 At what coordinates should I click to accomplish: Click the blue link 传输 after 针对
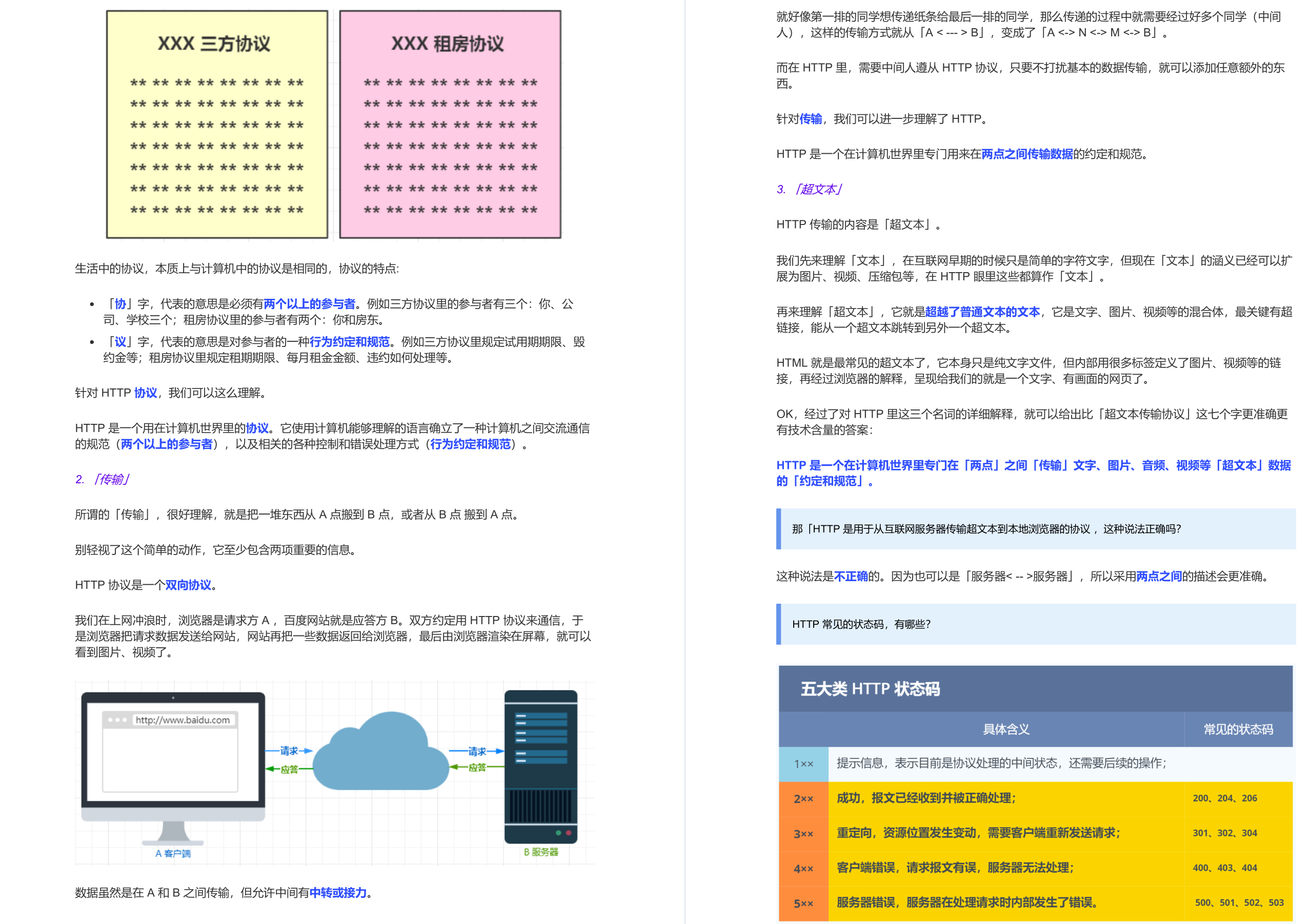tap(813, 119)
